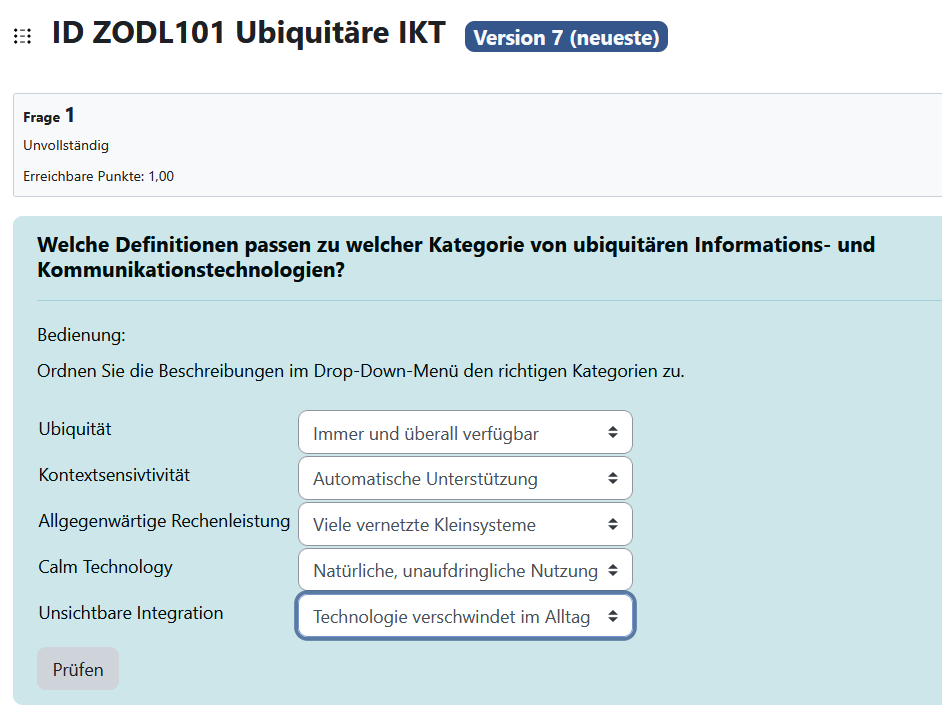This screenshot has height=710, width=942.
Task: Open the Ubiquität dropdown menu
Action: coord(465,432)
